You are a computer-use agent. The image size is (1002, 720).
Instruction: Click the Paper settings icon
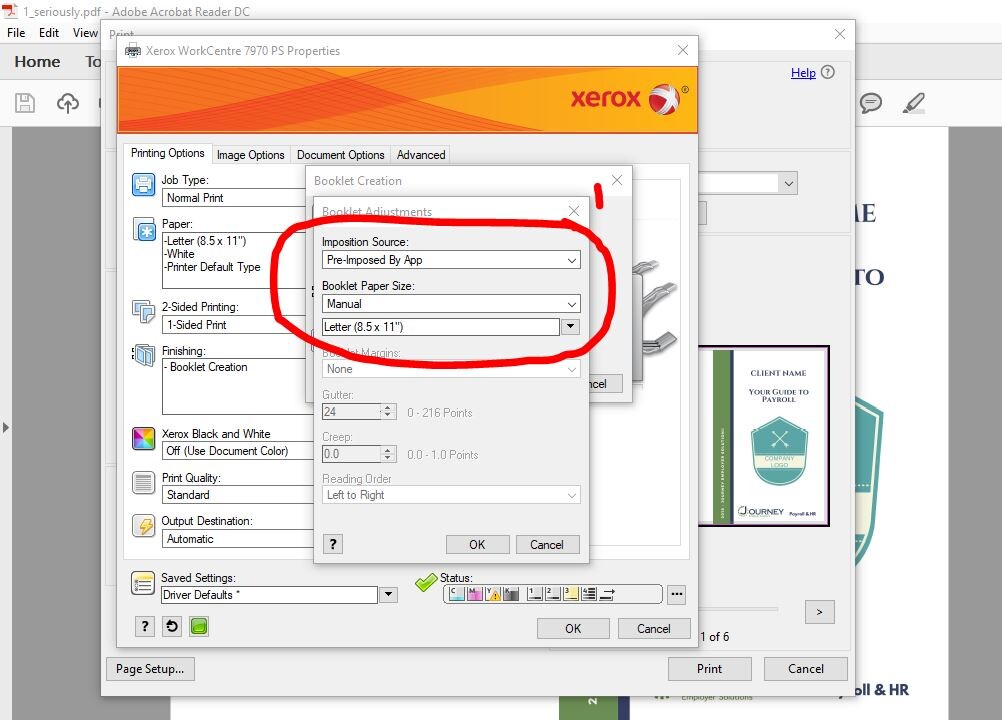[x=144, y=229]
